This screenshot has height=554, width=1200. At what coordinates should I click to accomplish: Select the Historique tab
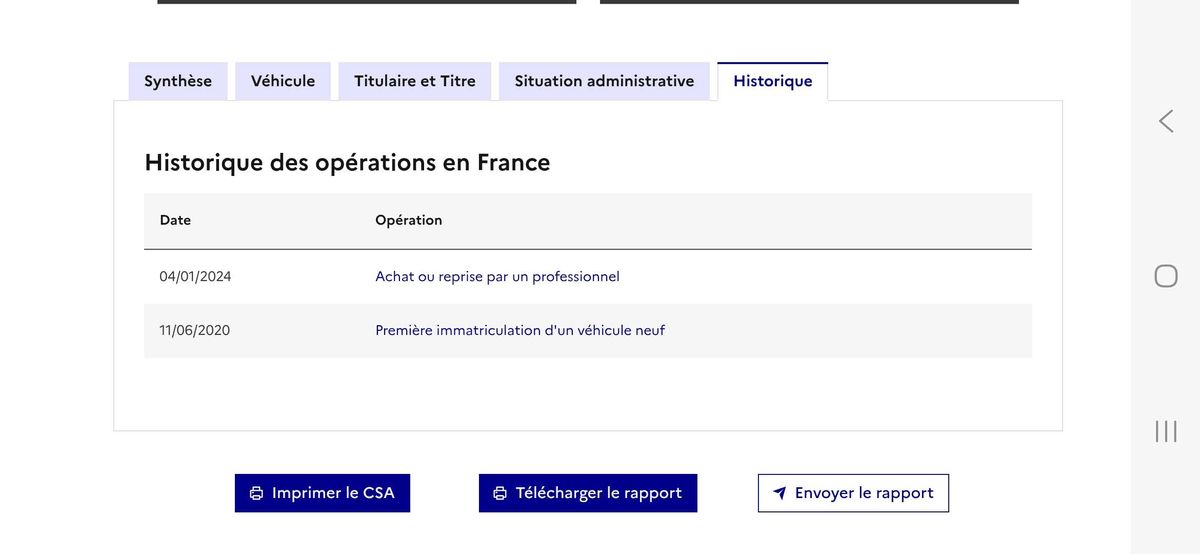pos(772,81)
